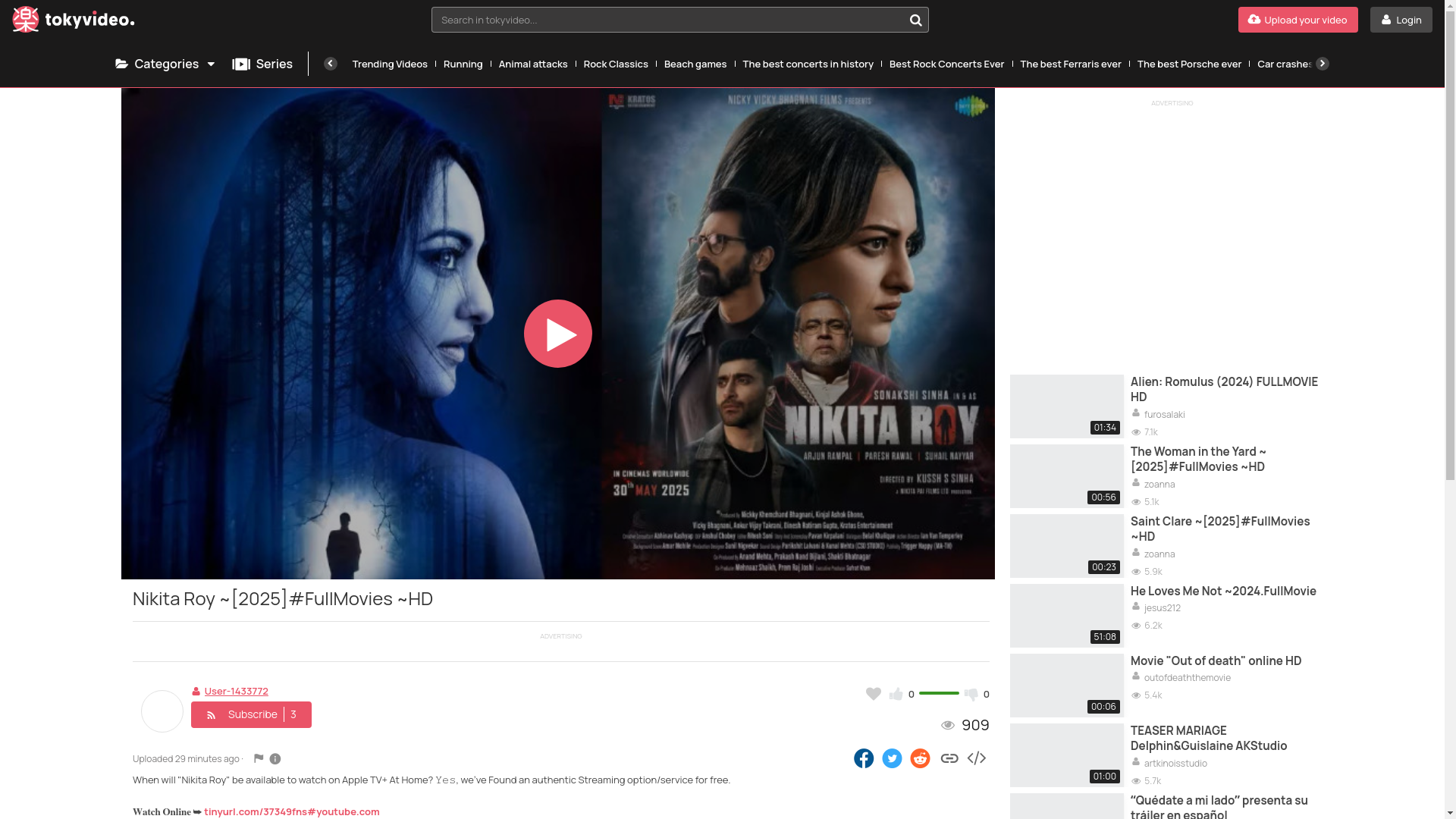Image resolution: width=1456 pixels, height=819 pixels.
Task: Open User-1433772 profile link
Action: coord(236,691)
